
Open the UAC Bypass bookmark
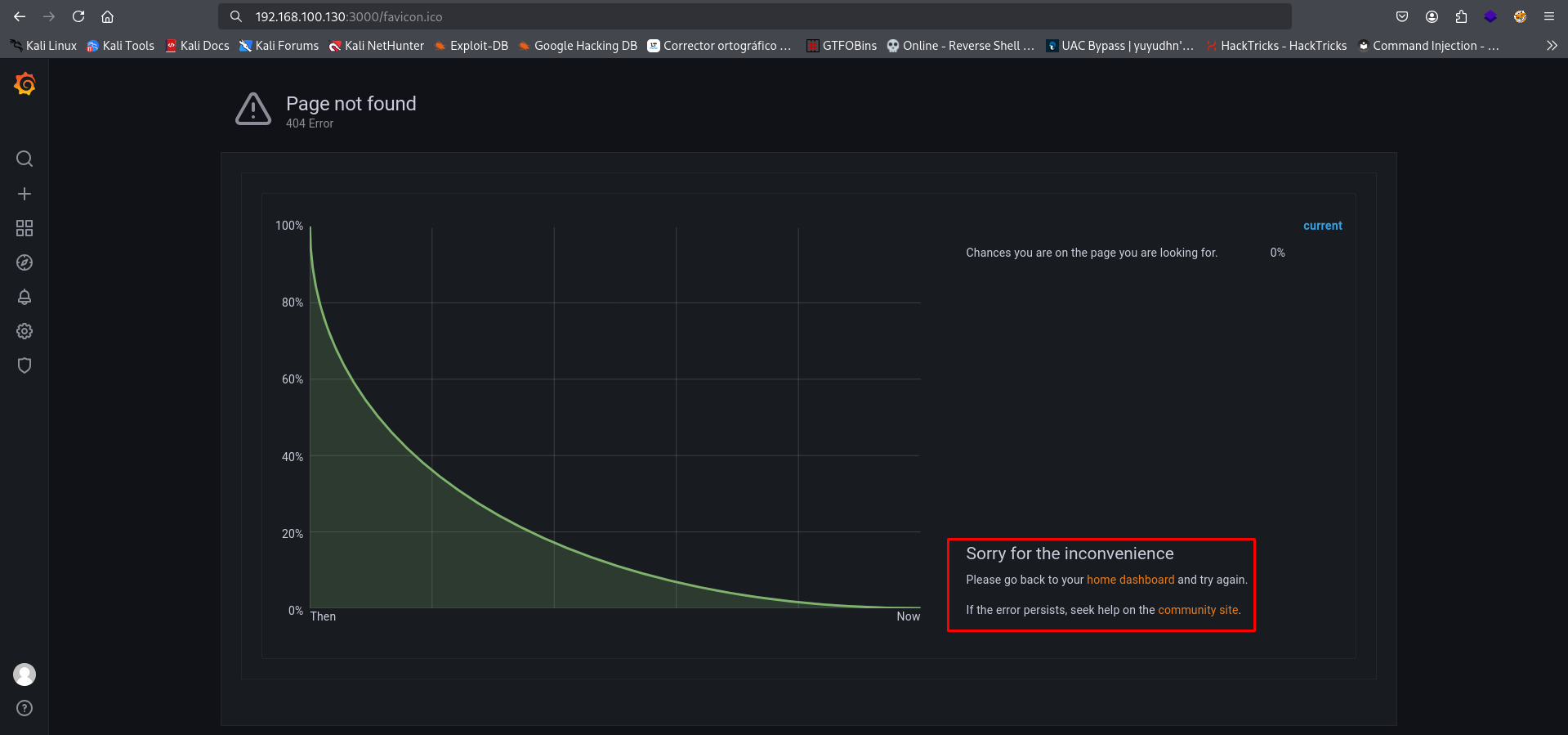(x=1120, y=46)
